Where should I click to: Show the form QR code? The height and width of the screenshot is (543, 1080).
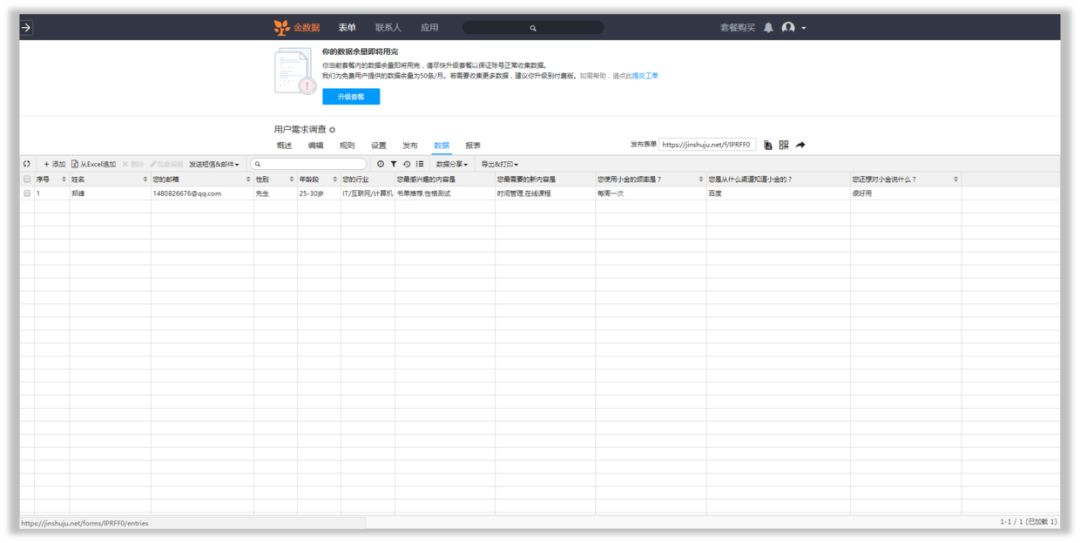tap(784, 145)
